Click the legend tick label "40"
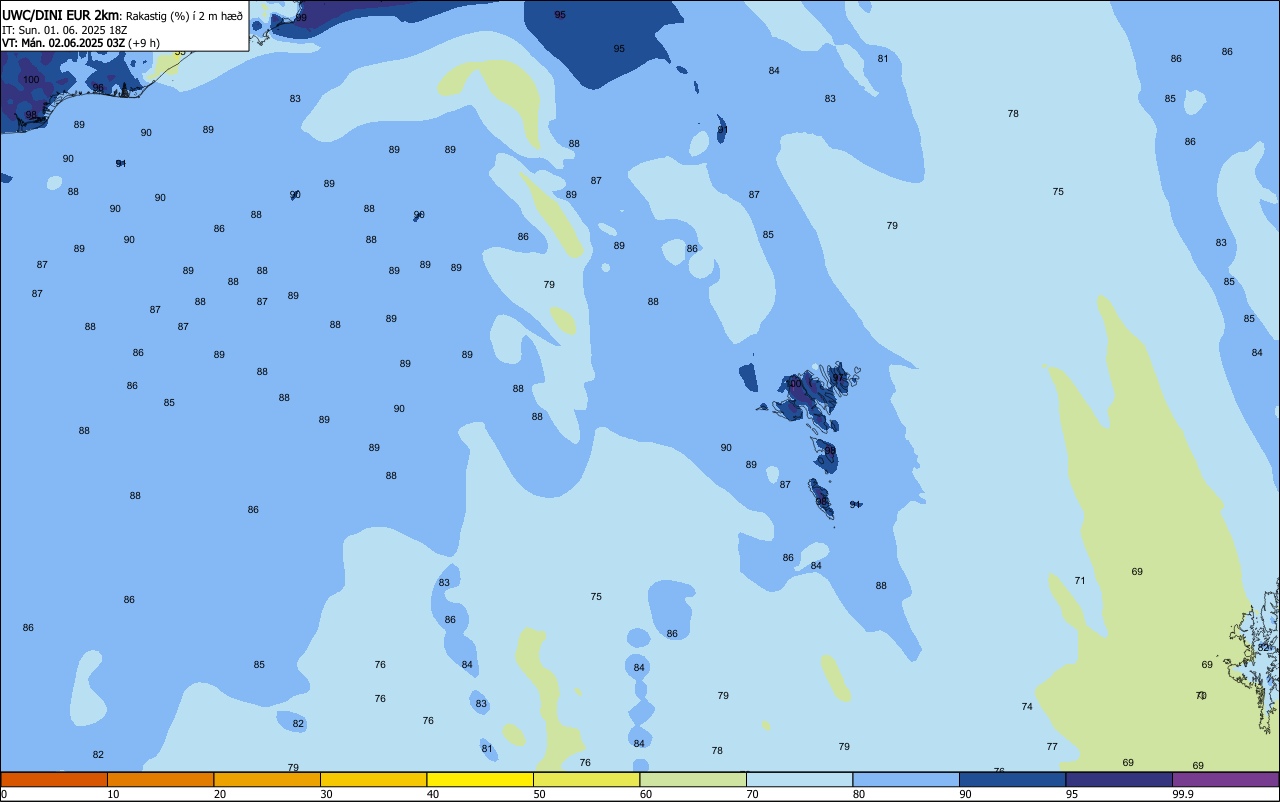 pos(433,794)
